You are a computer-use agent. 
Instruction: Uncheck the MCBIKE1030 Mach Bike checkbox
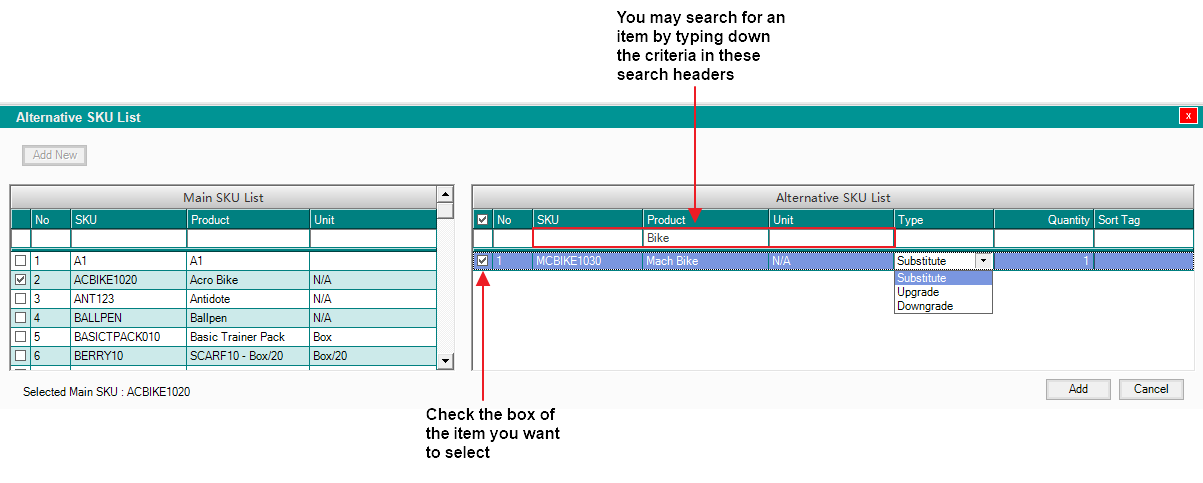pyautogui.click(x=483, y=261)
